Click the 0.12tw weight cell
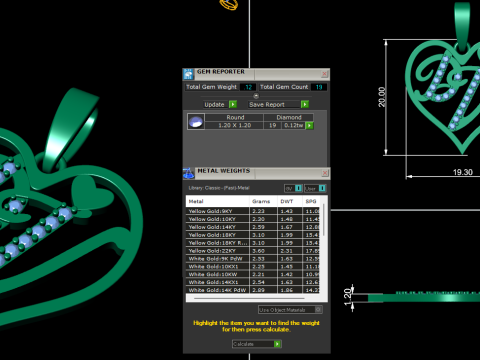 click(x=293, y=126)
